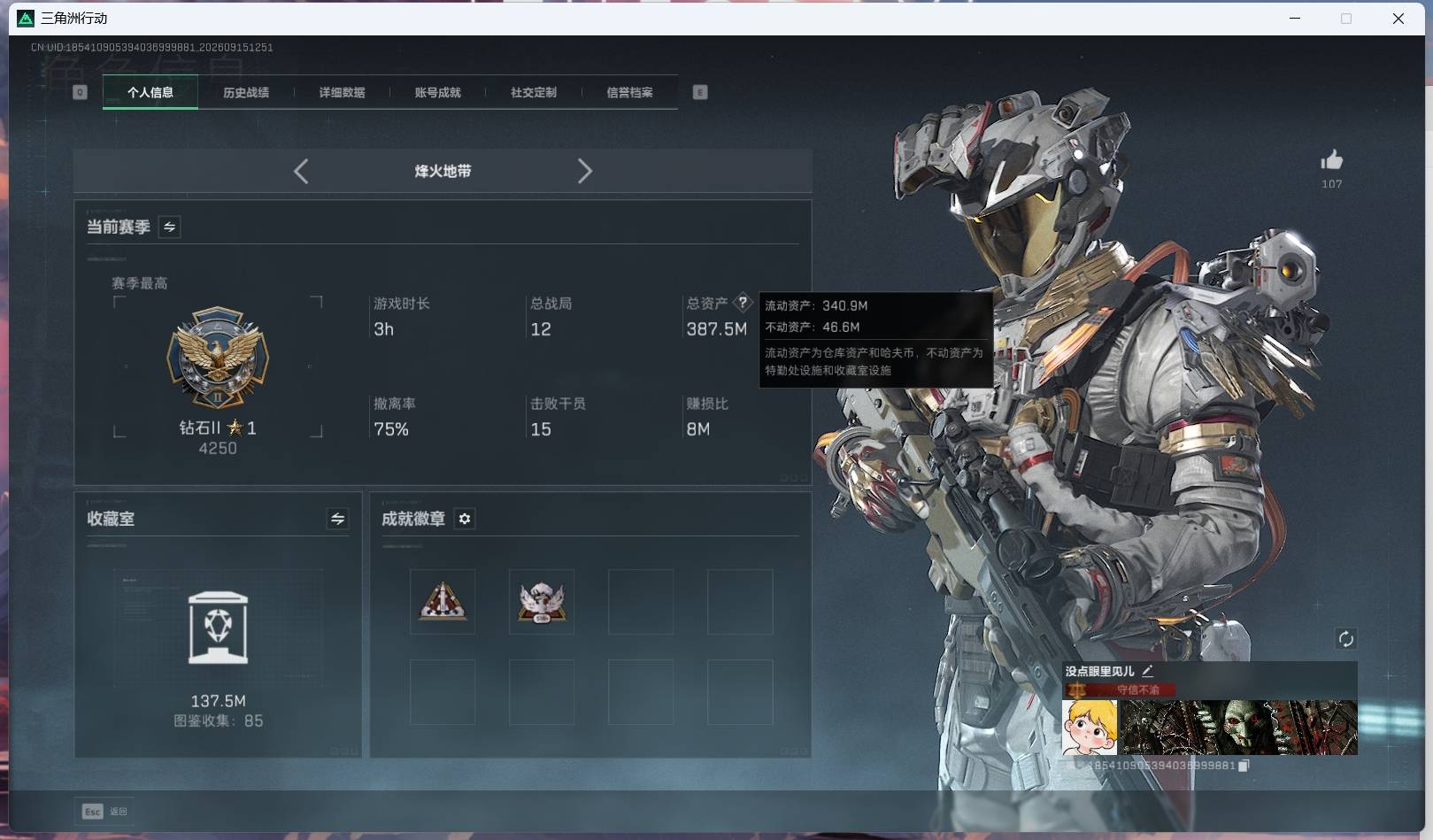Click the Esc 返回 button
1433x840 pixels.
coord(105,812)
